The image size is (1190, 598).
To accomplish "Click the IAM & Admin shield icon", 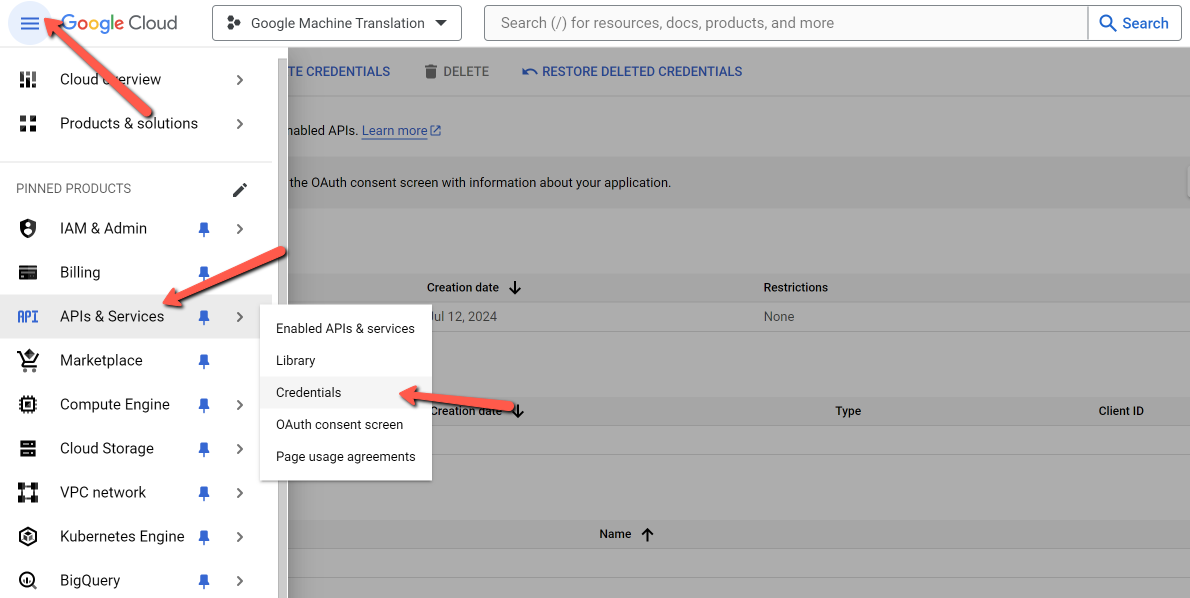I will [28, 228].
